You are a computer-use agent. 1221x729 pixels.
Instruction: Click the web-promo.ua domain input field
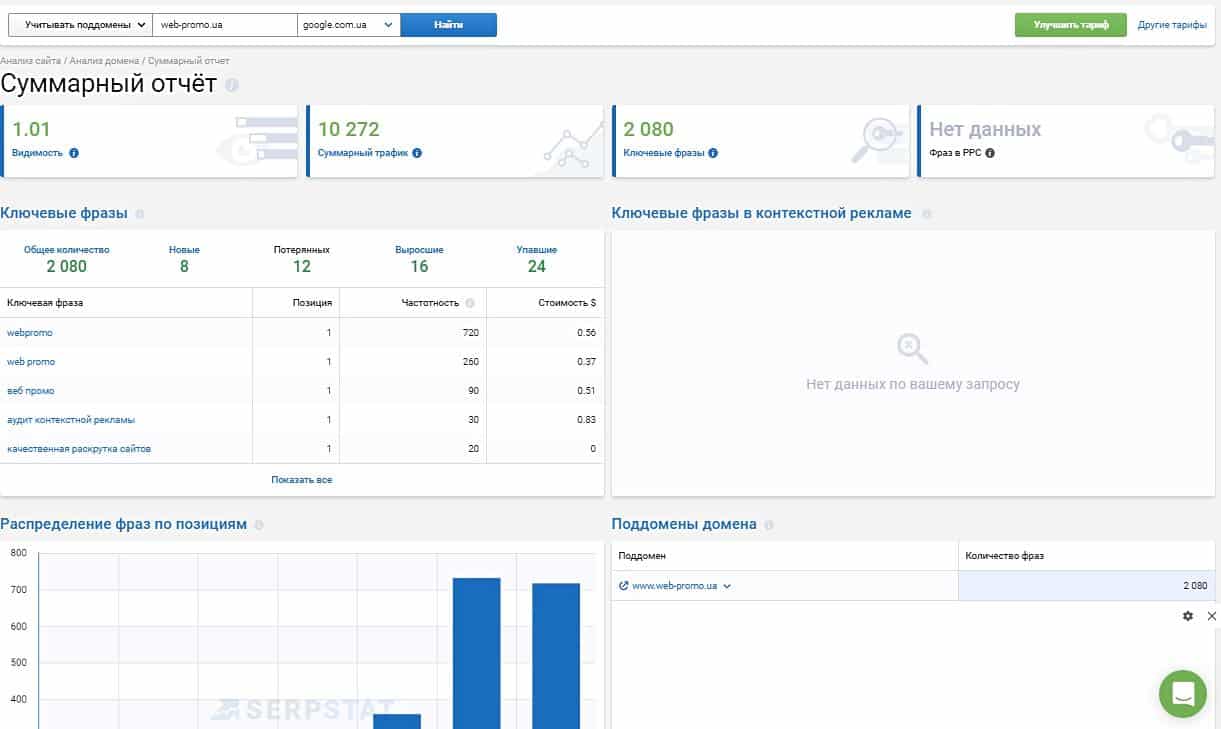pyautogui.click(x=225, y=25)
